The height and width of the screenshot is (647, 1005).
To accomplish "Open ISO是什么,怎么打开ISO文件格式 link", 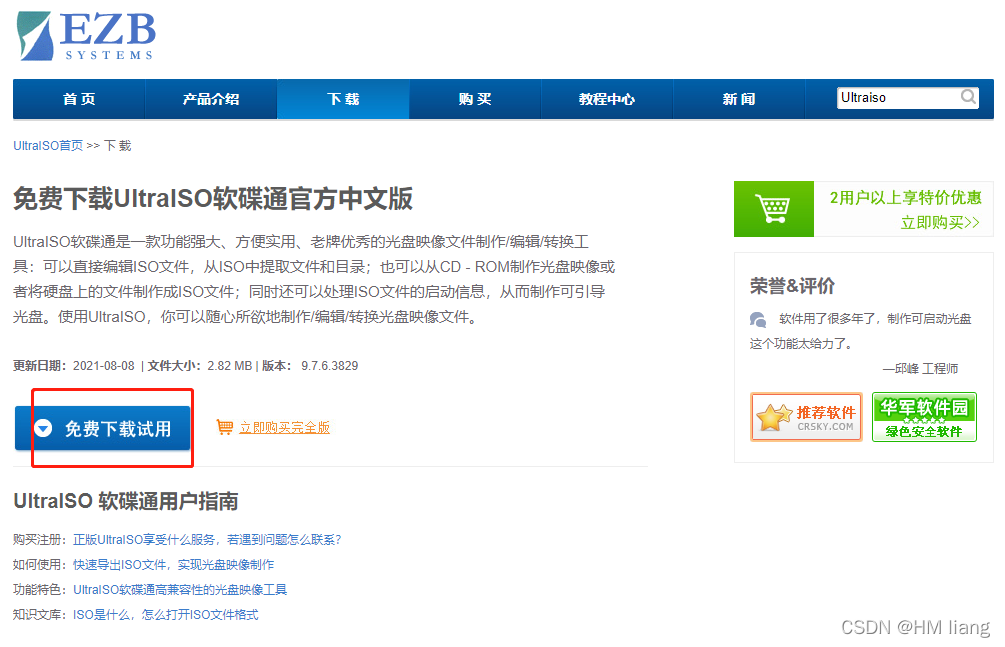I will point(165,615).
